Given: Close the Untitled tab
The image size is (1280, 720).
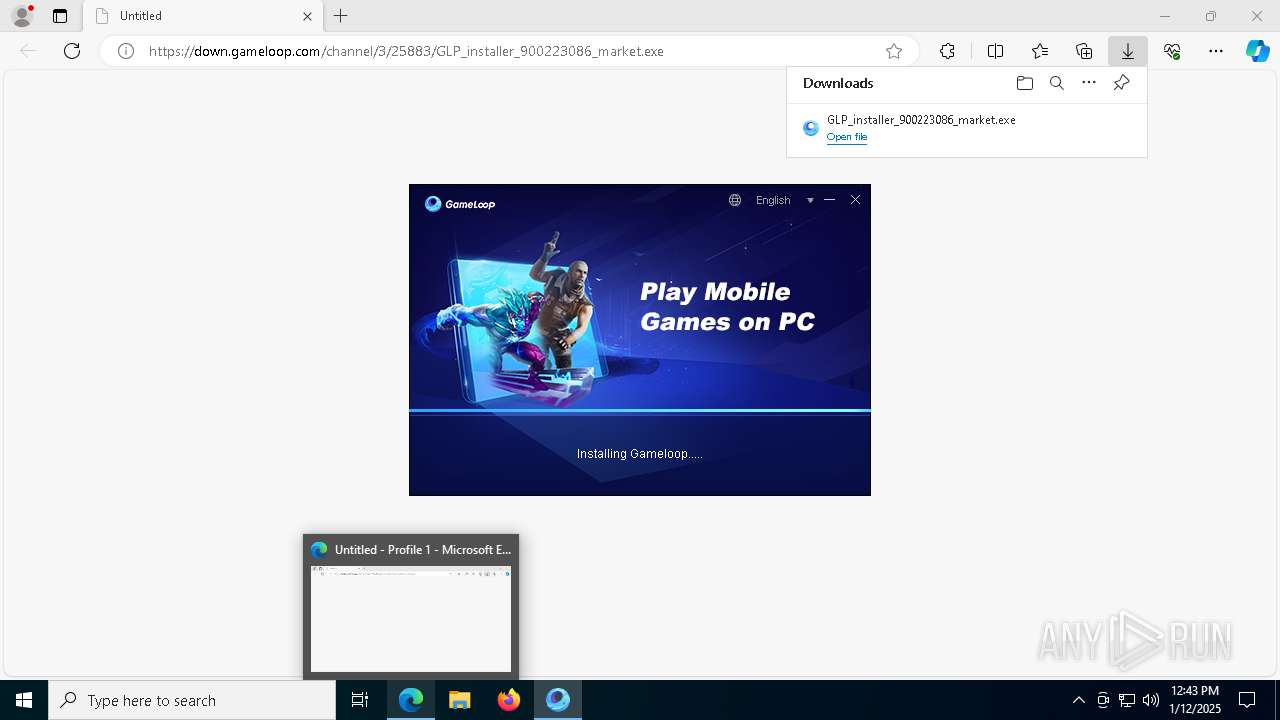Looking at the screenshot, I should 307,16.
